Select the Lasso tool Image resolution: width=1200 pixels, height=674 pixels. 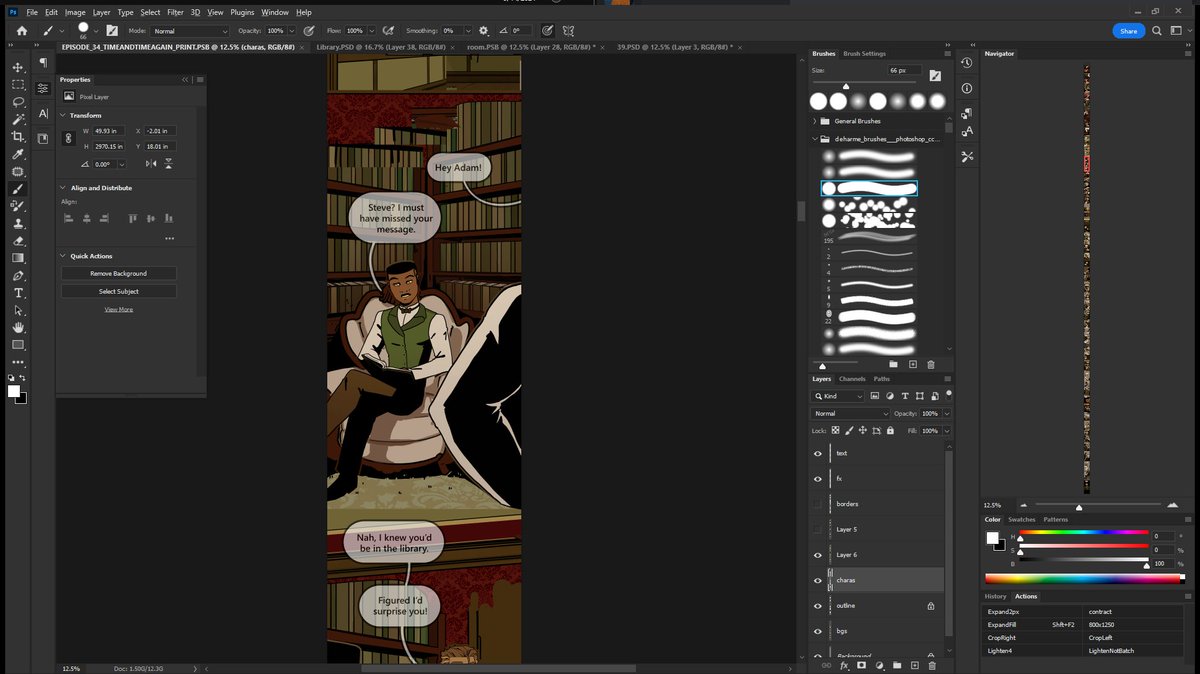coord(18,102)
